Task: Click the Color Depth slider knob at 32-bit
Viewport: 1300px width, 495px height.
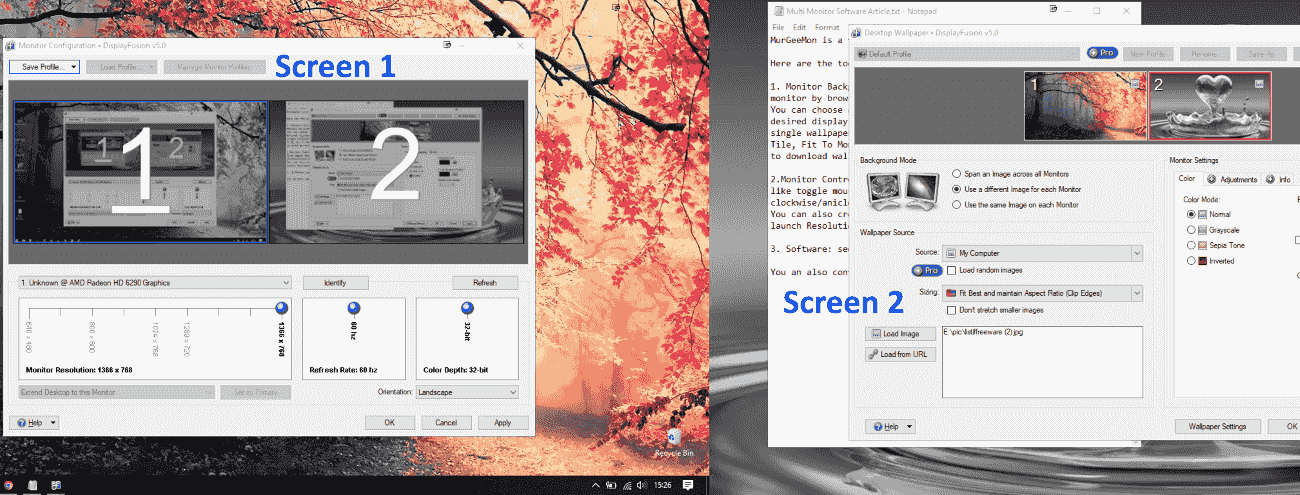Action: pos(467,307)
